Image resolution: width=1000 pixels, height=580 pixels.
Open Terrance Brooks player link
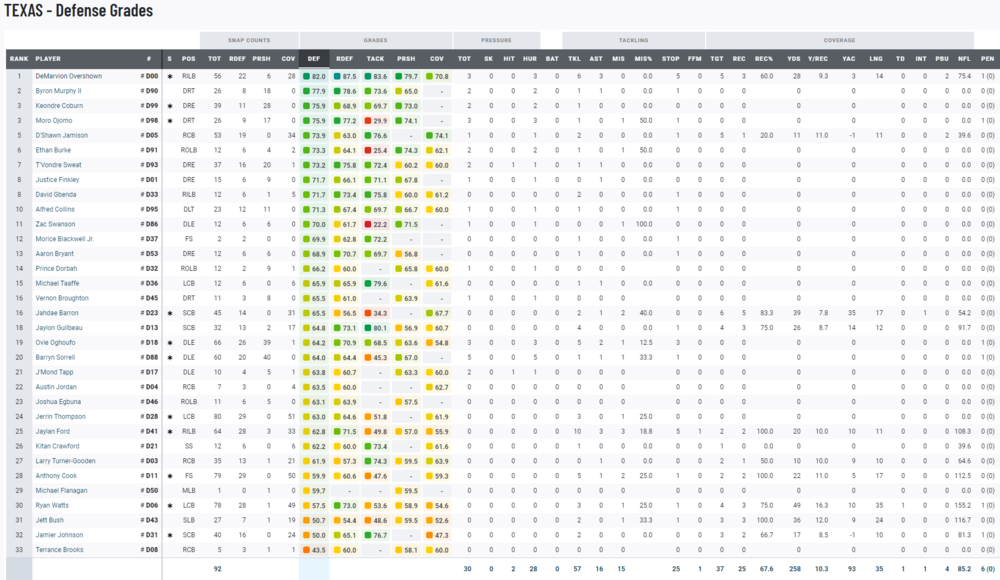[x=57, y=550]
